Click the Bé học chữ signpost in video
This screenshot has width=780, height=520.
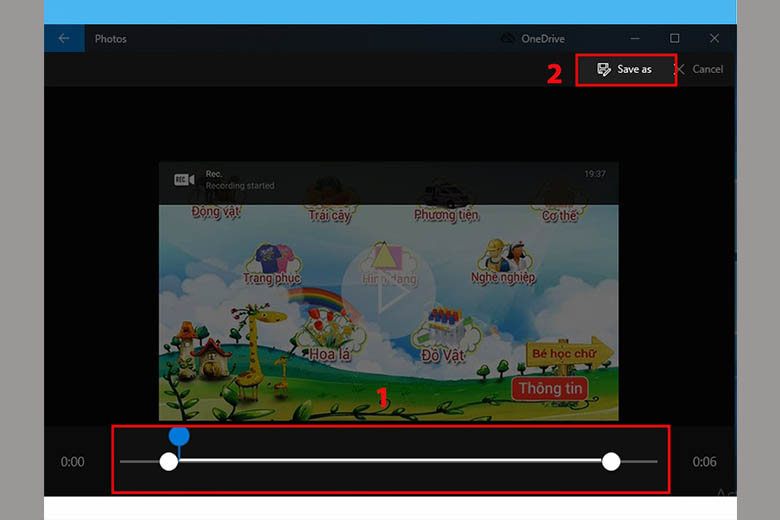pyautogui.click(x=569, y=353)
